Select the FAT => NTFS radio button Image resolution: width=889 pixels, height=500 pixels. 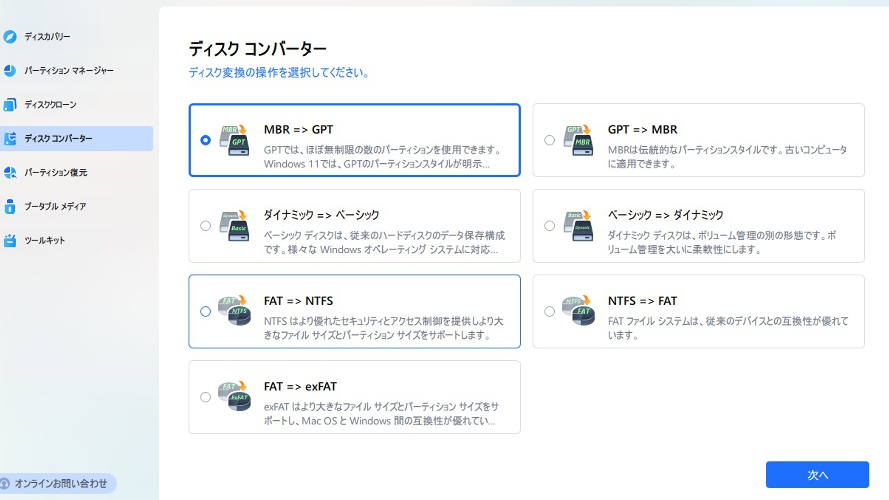point(205,311)
